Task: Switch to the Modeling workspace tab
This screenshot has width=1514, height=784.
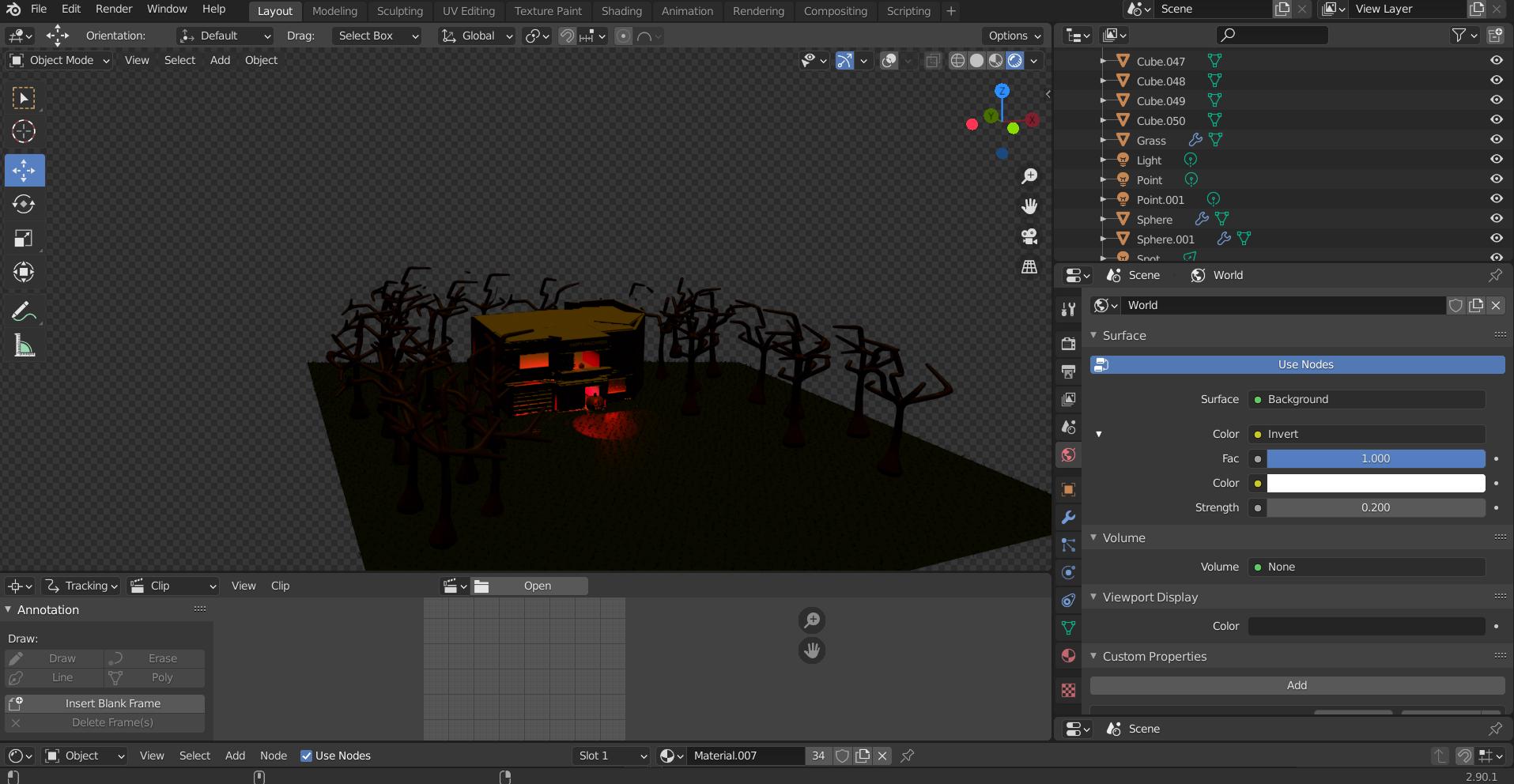Action: pyautogui.click(x=334, y=11)
